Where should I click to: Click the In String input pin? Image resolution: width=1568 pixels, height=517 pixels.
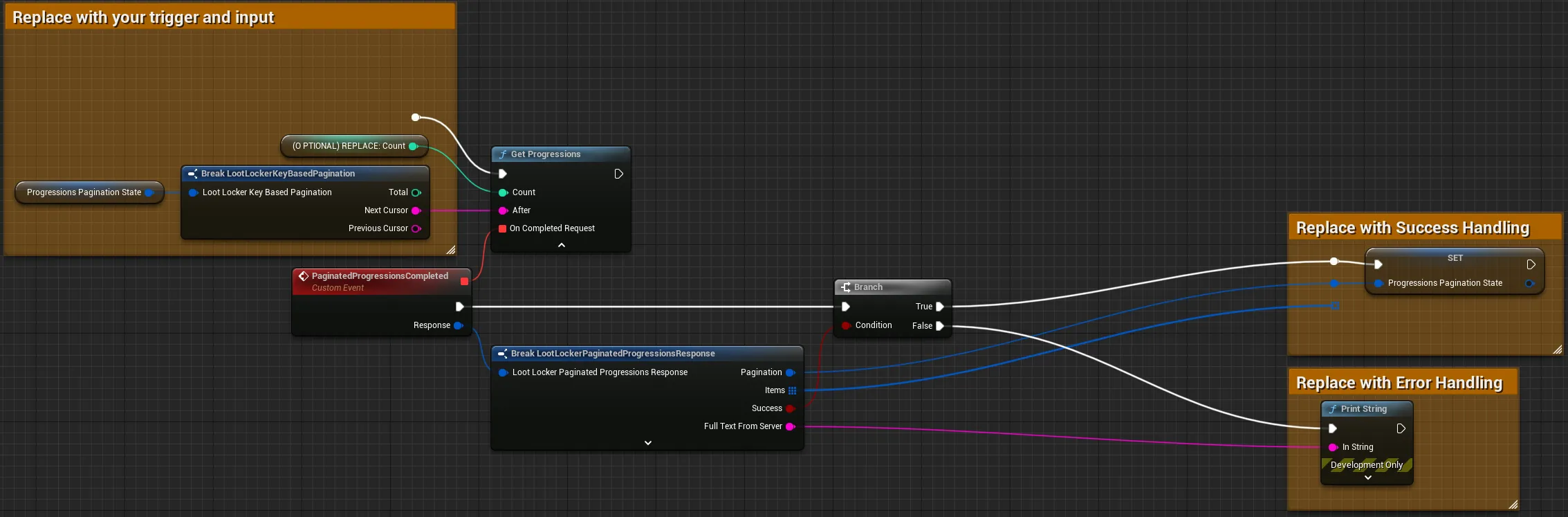1333,447
